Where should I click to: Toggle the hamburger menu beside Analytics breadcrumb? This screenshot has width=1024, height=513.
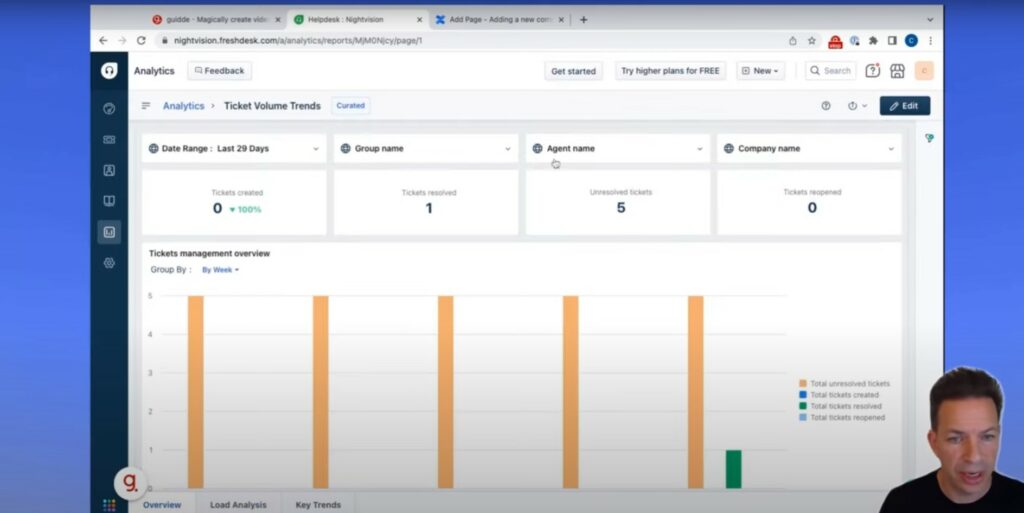pyautogui.click(x=146, y=106)
